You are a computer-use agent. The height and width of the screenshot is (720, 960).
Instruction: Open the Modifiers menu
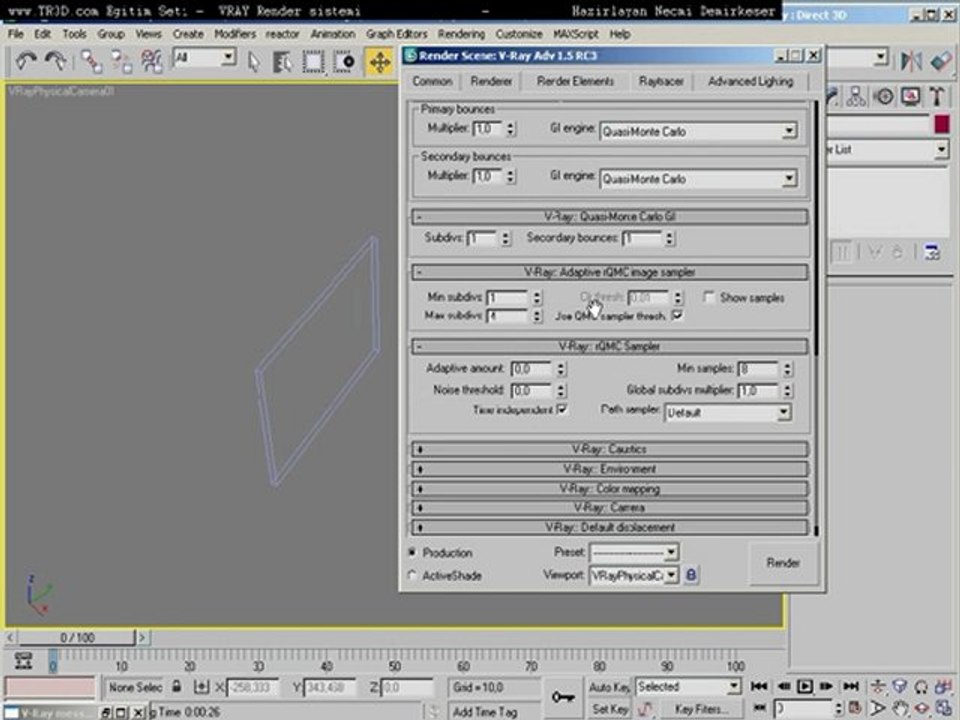coord(235,34)
